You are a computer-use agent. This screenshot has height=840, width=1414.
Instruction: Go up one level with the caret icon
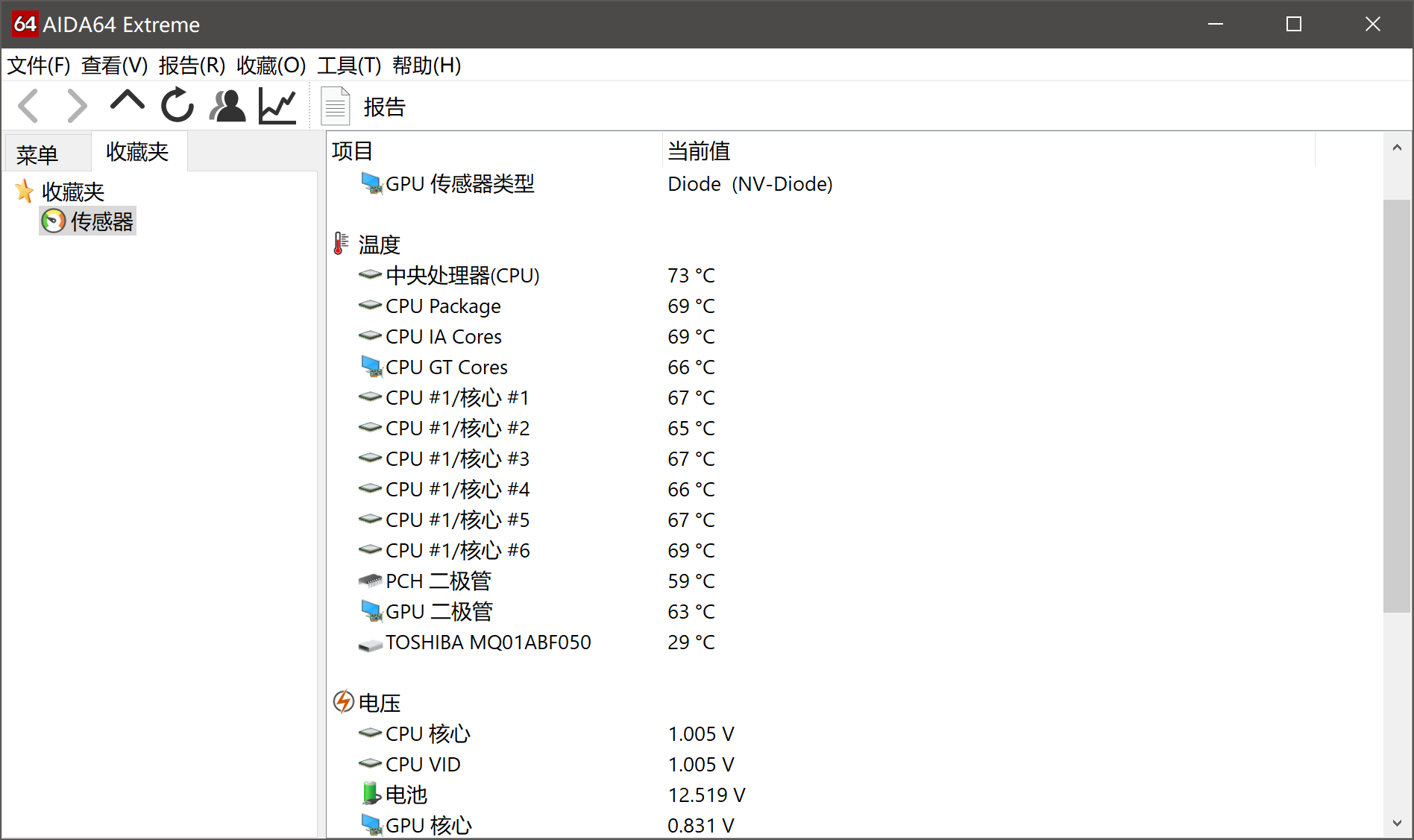(x=127, y=101)
